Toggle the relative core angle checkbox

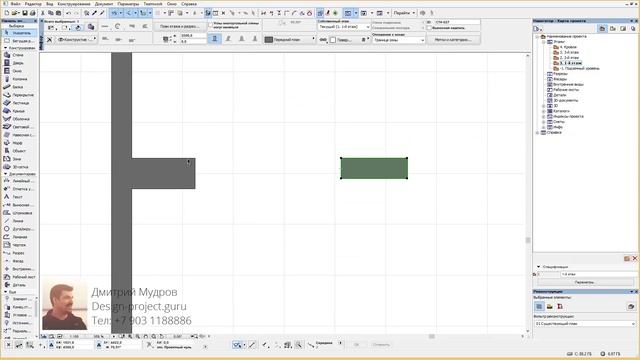(211, 25)
